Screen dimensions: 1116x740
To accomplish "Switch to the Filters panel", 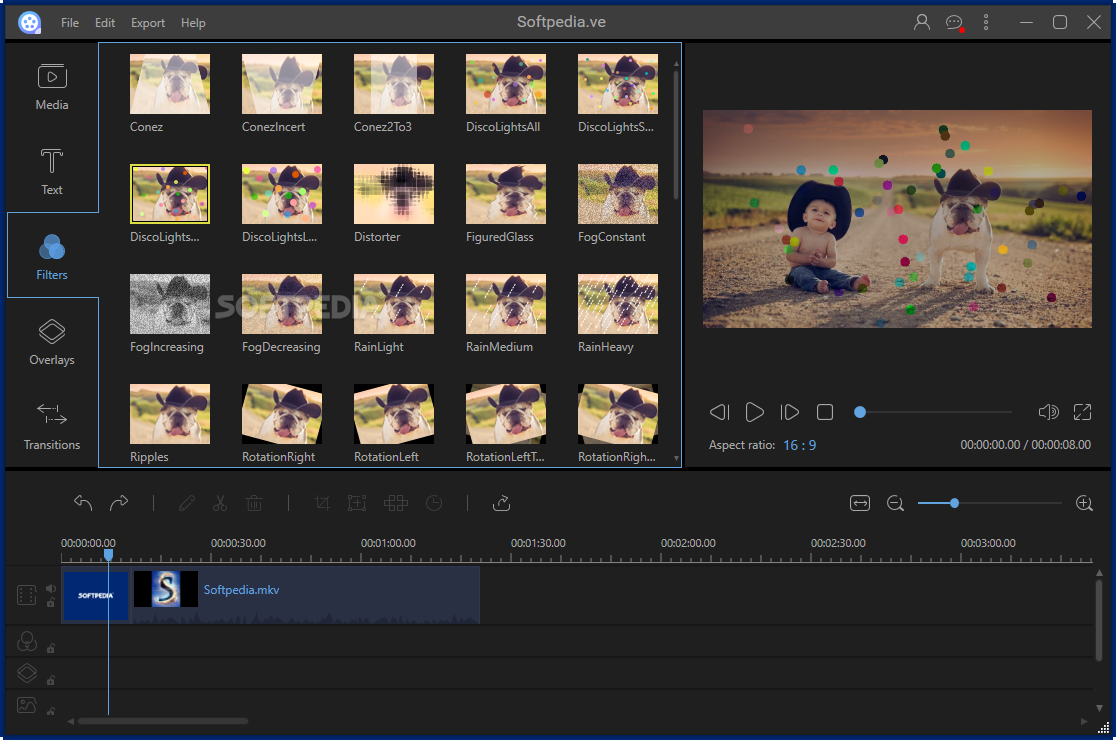I will point(52,257).
